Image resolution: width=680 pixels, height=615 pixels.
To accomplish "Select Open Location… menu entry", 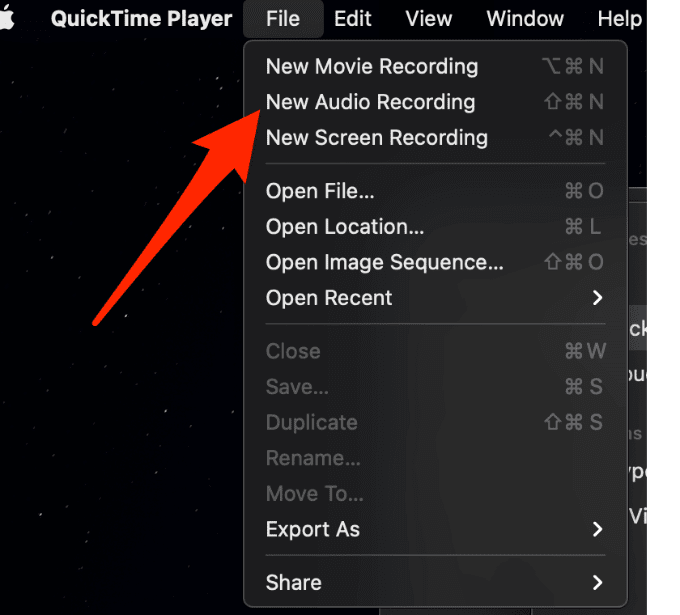I will pyautogui.click(x=345, y=227).
